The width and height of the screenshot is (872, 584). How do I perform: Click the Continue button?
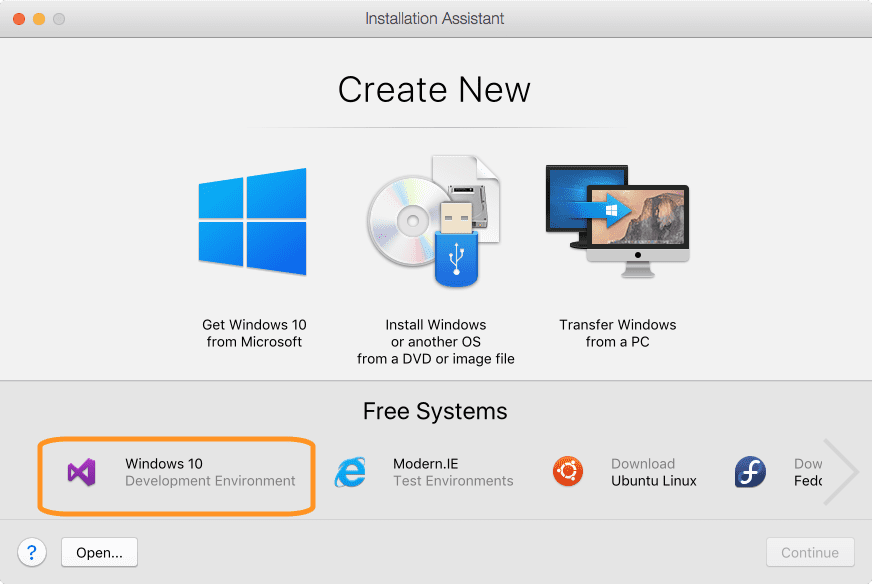point(810,552)
